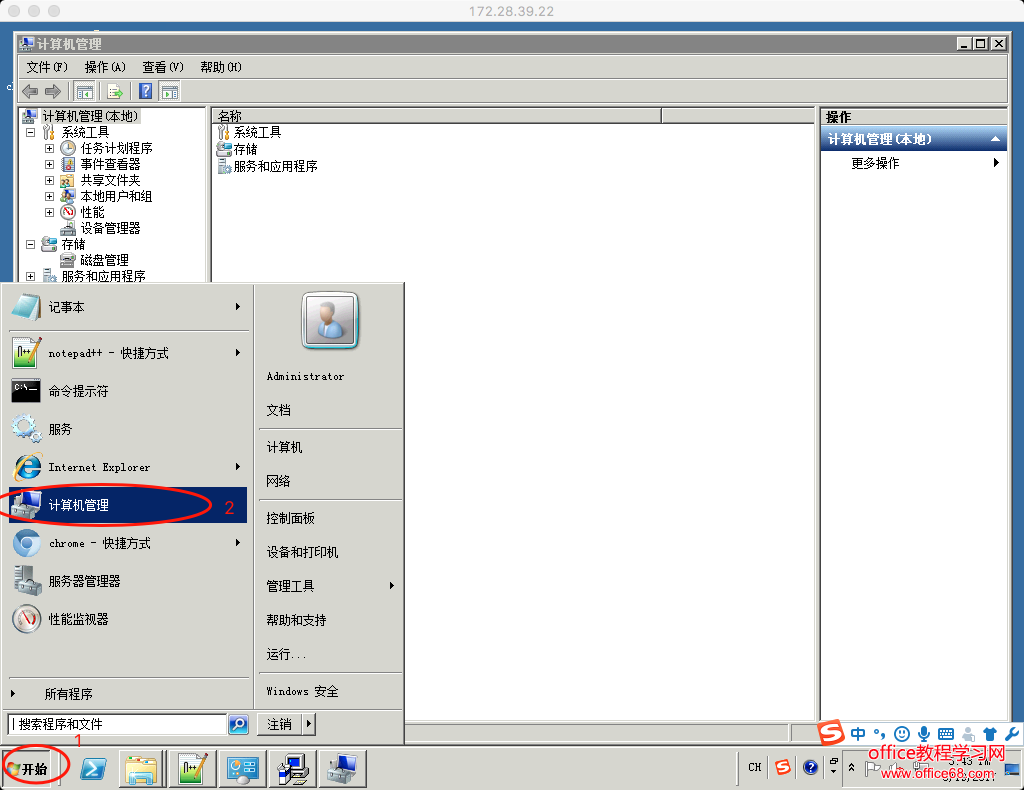Expand the 性能 tree node

[x=49, y=212]
